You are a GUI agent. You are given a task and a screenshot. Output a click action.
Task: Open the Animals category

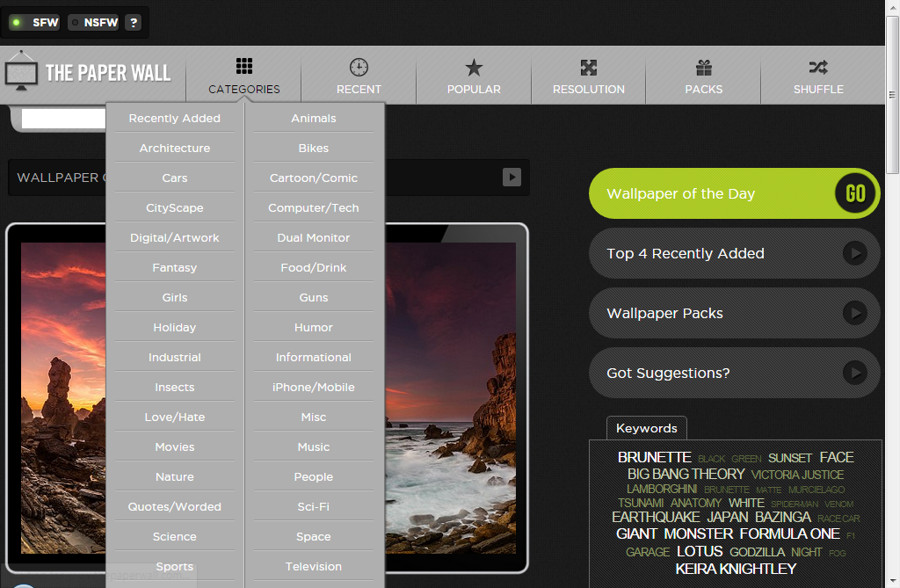(313, 118)
